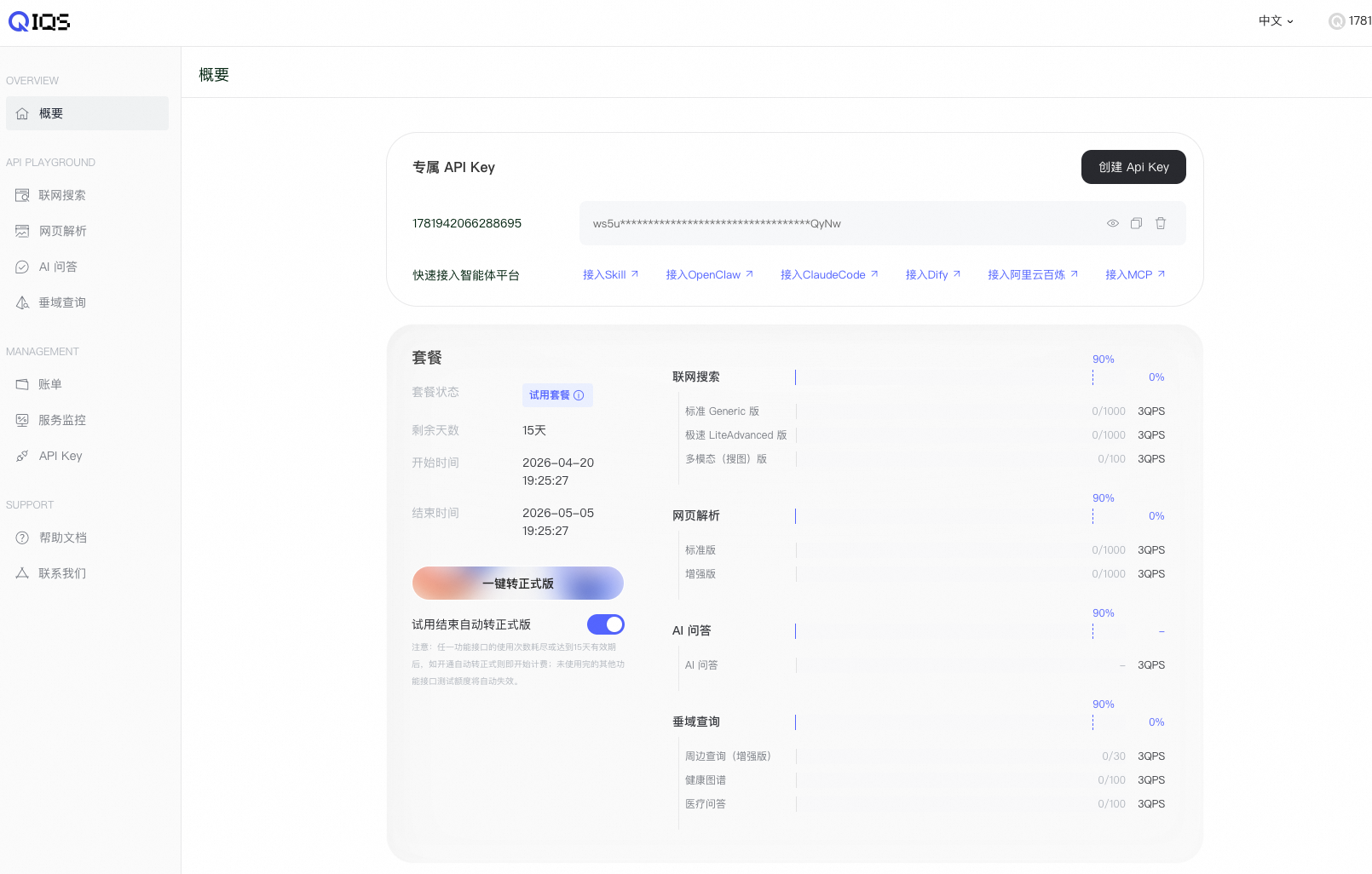Open the 接入Skill link
1372x874 pixels.
click(610, 274)
